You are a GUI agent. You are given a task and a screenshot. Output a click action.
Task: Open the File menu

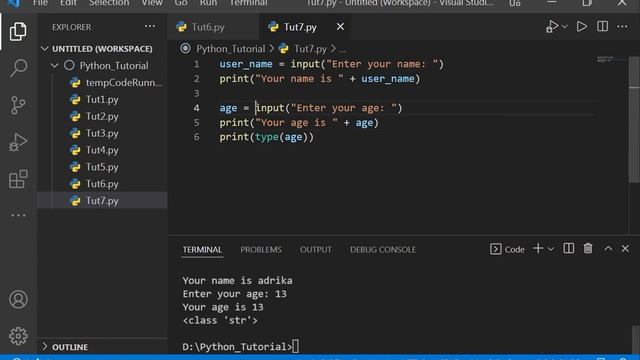[x=40, y=3]
